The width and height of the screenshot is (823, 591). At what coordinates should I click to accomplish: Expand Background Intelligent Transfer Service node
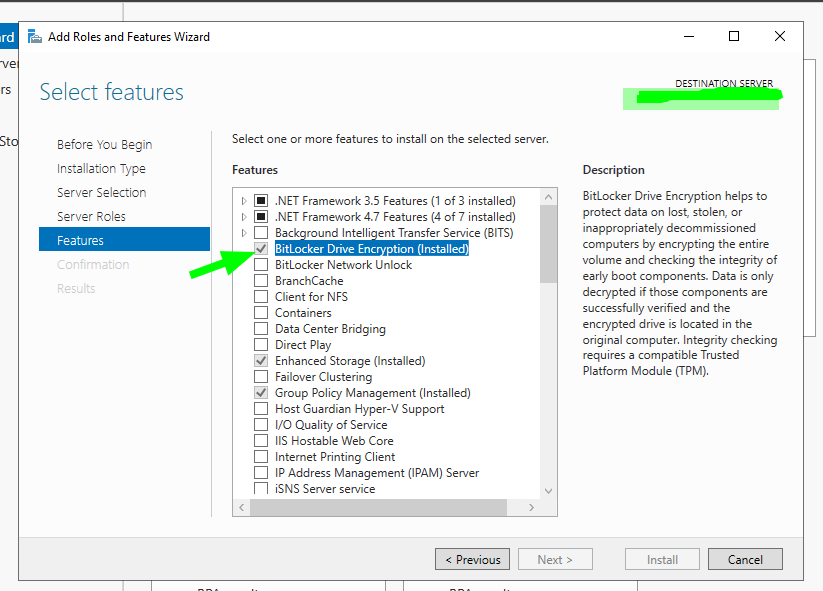point(244,233)
